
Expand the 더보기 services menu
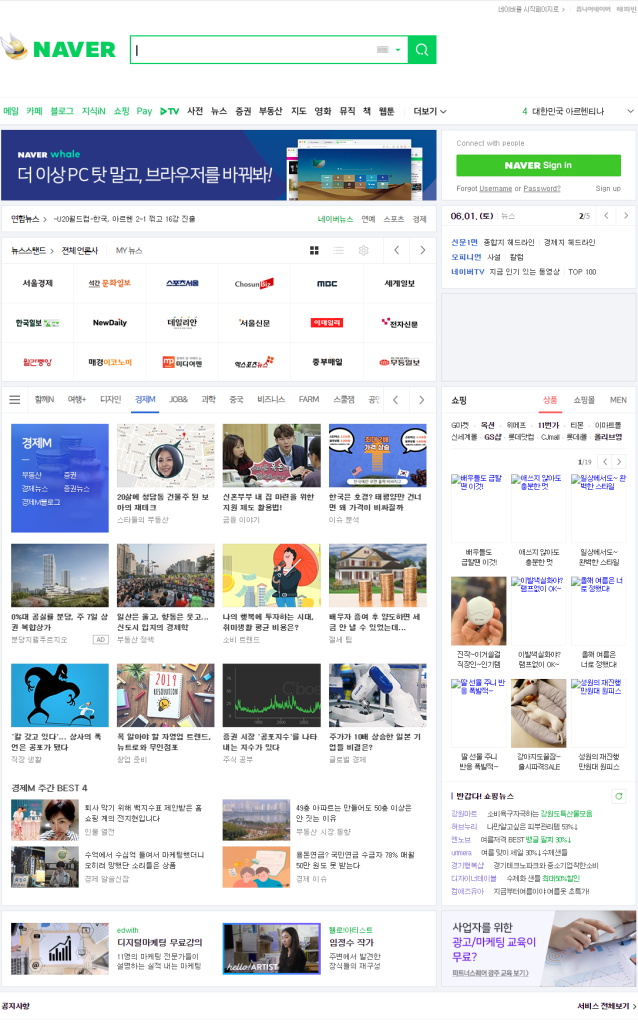click(x=430, y=111)
